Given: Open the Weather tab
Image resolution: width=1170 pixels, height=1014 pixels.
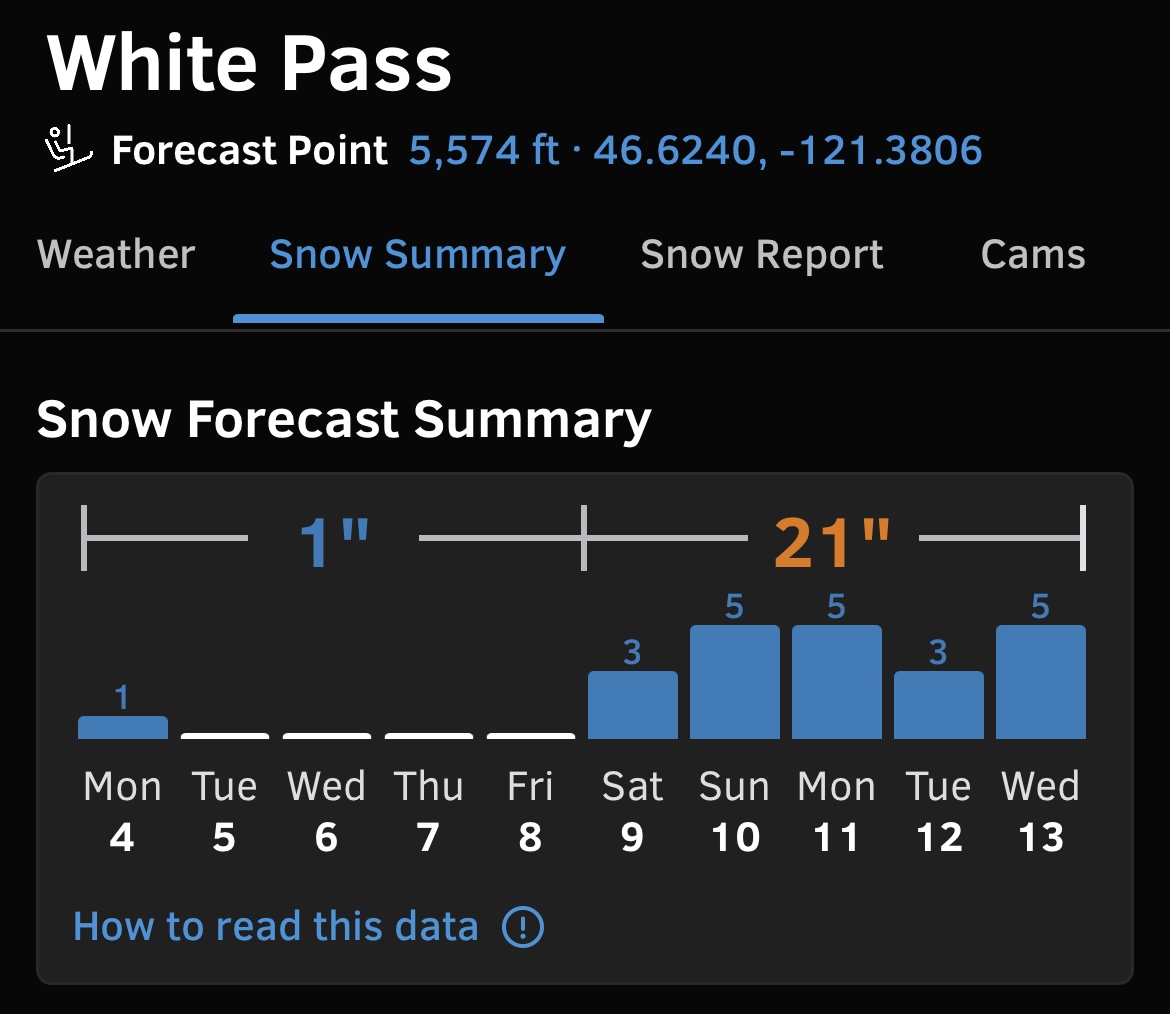Looking at the screenshot, I should (x=116, y=254).
